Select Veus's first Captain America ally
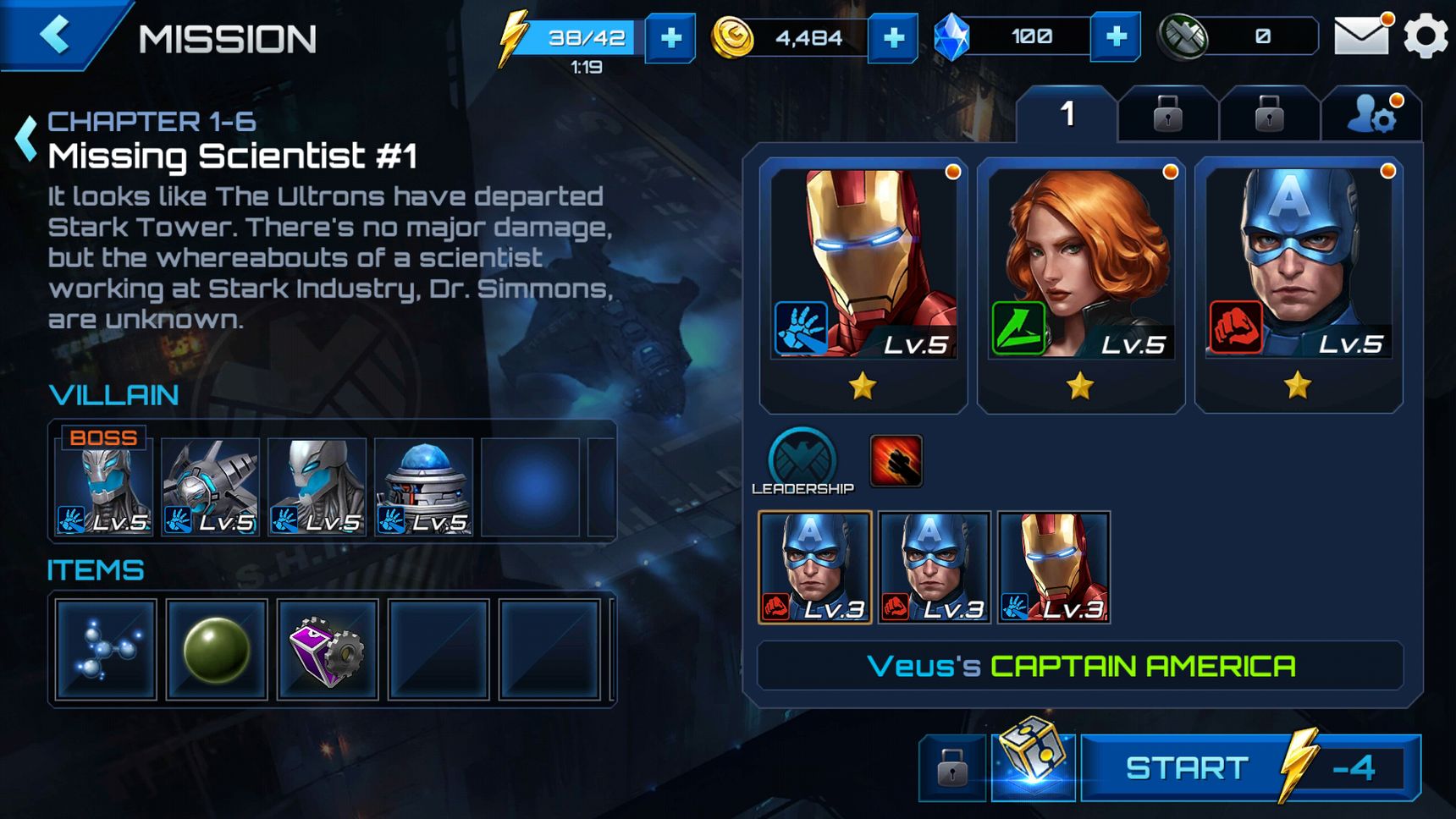The image size is (1456, 819). [814, 567]
